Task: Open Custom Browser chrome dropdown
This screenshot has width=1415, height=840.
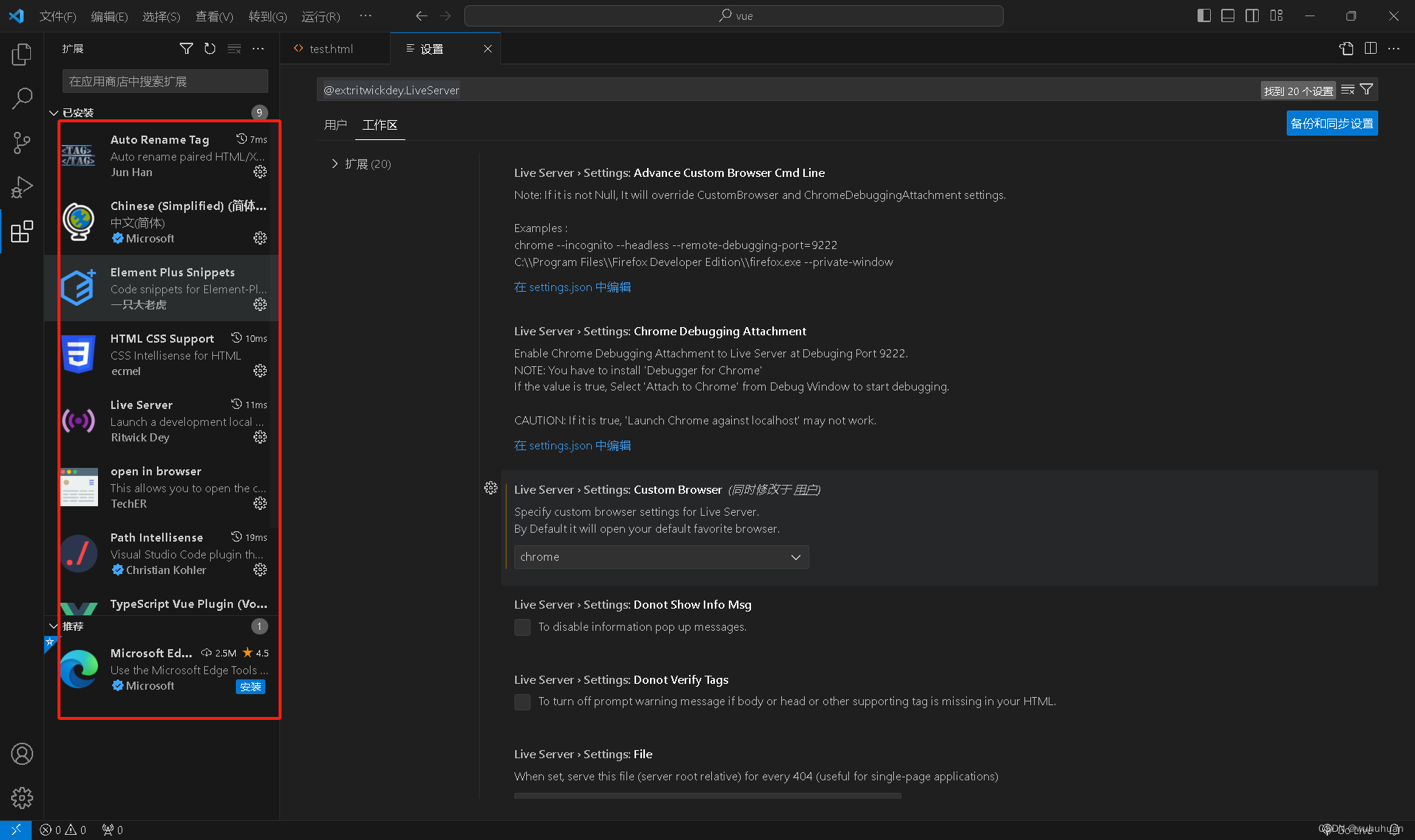Action: [x=661, y=557]
